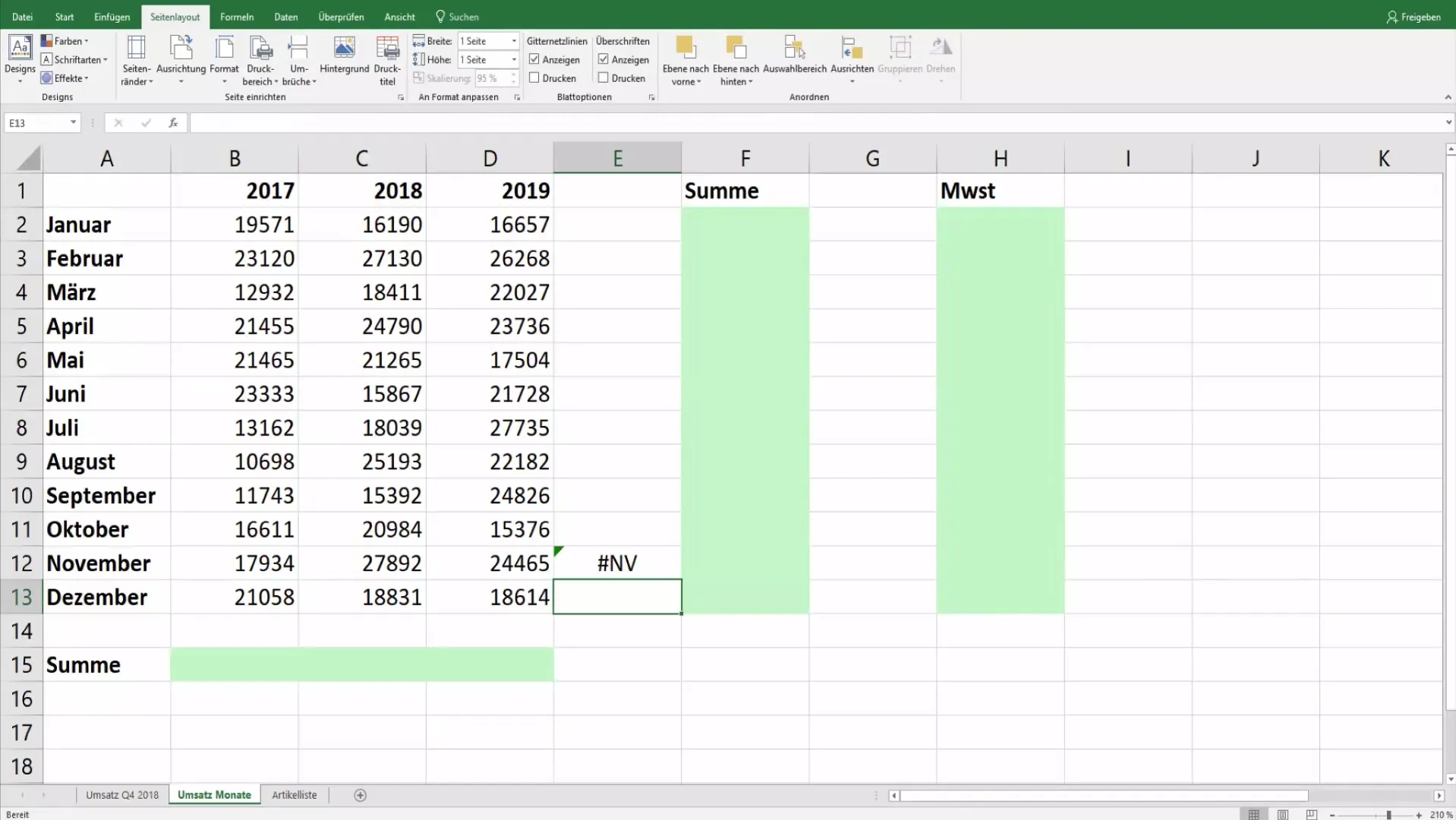Open the Artikelliste sheet tab
This screenshot has width=1456, height=820.
coord(295,795)
